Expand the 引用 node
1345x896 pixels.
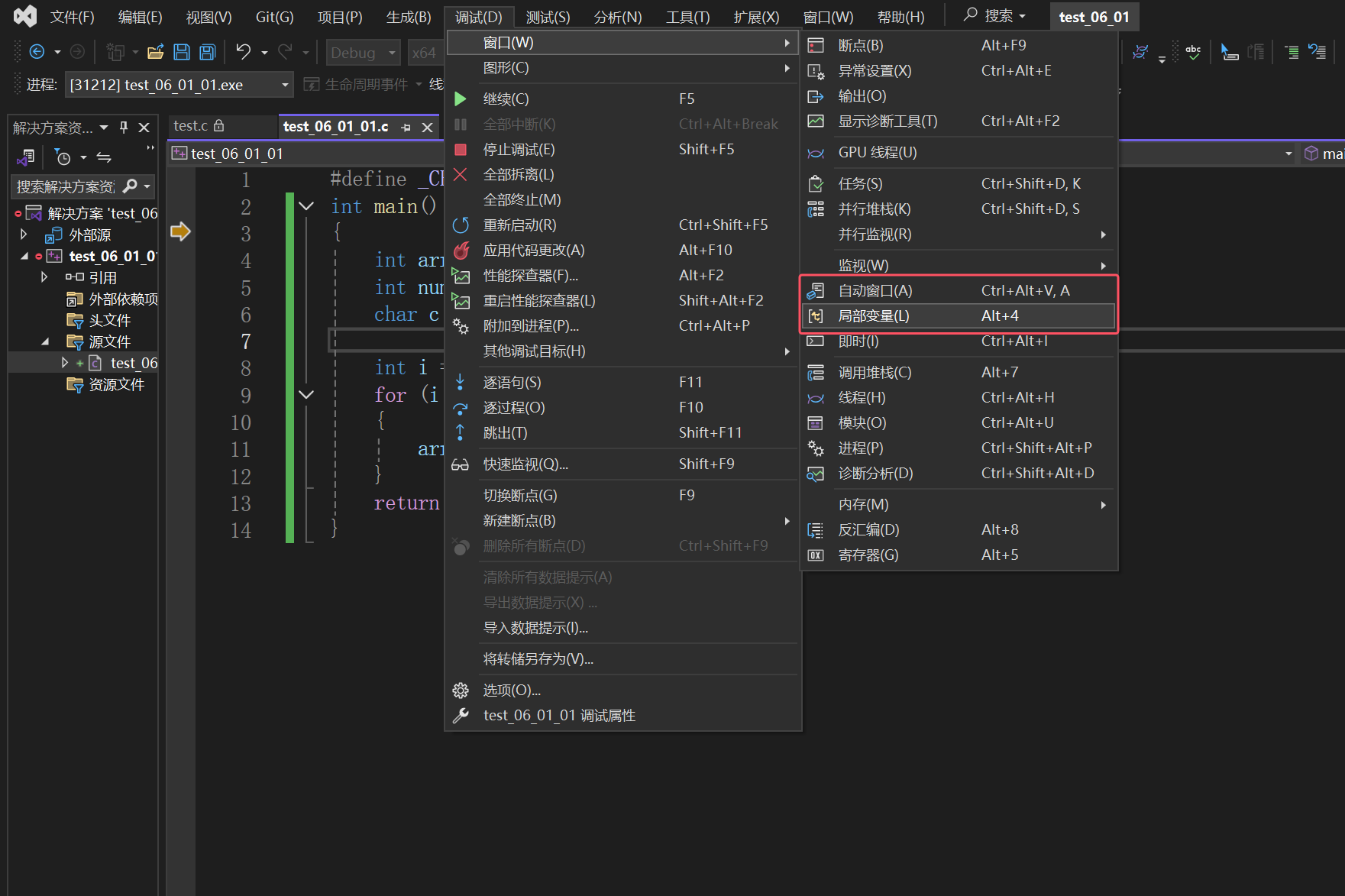44,277
